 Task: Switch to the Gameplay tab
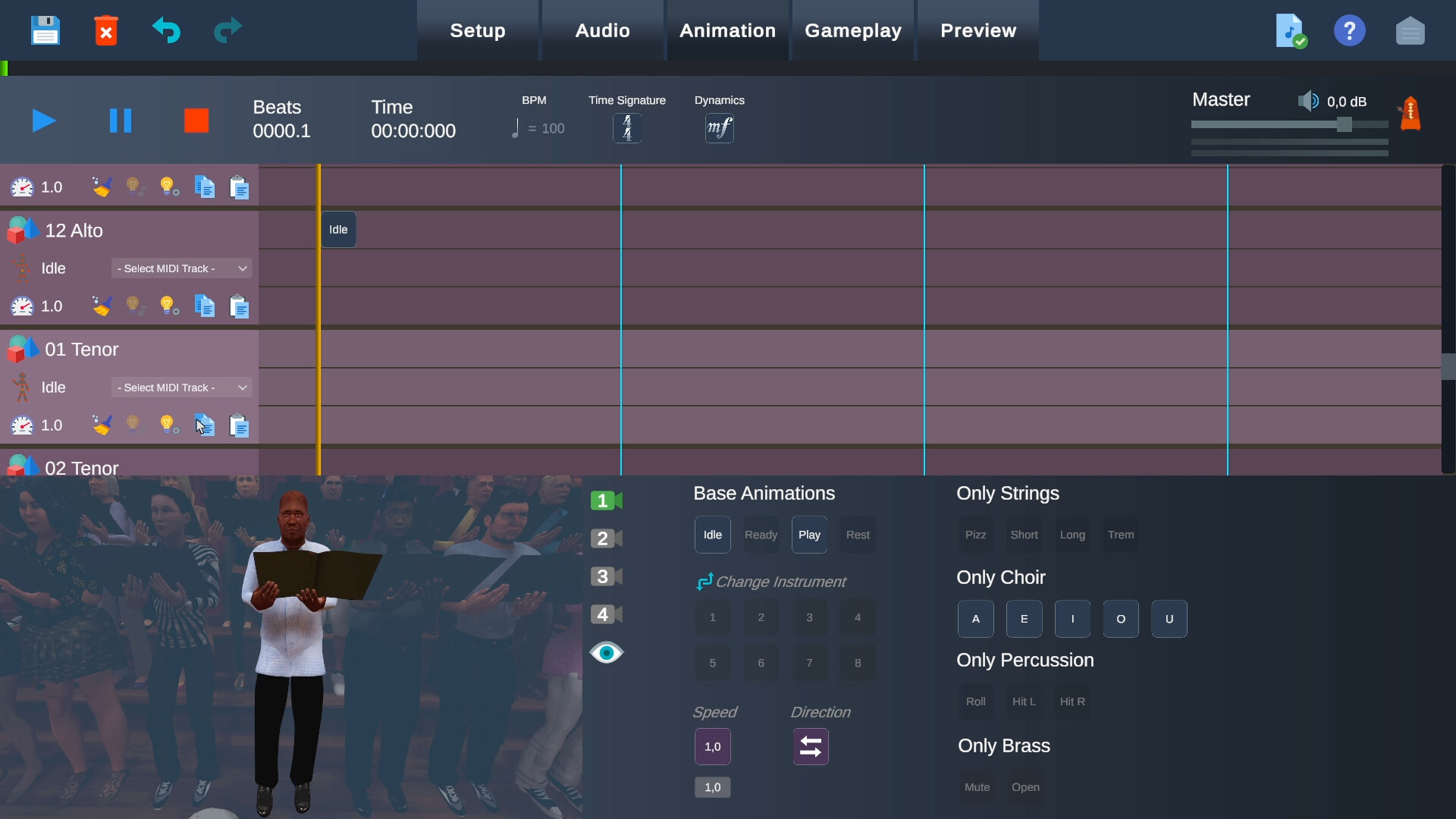pyautogui.click(x=853, y=30)
